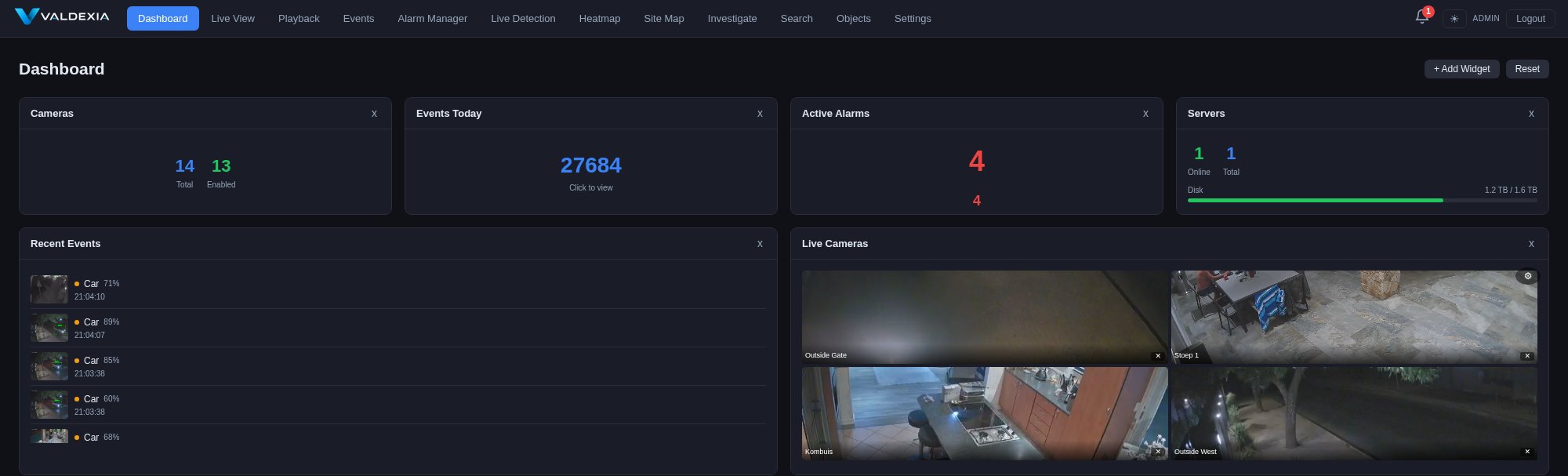Screen dimensions: 1568x476
Task: Open Outside Gate live camera feed
Action: (985, 317)
